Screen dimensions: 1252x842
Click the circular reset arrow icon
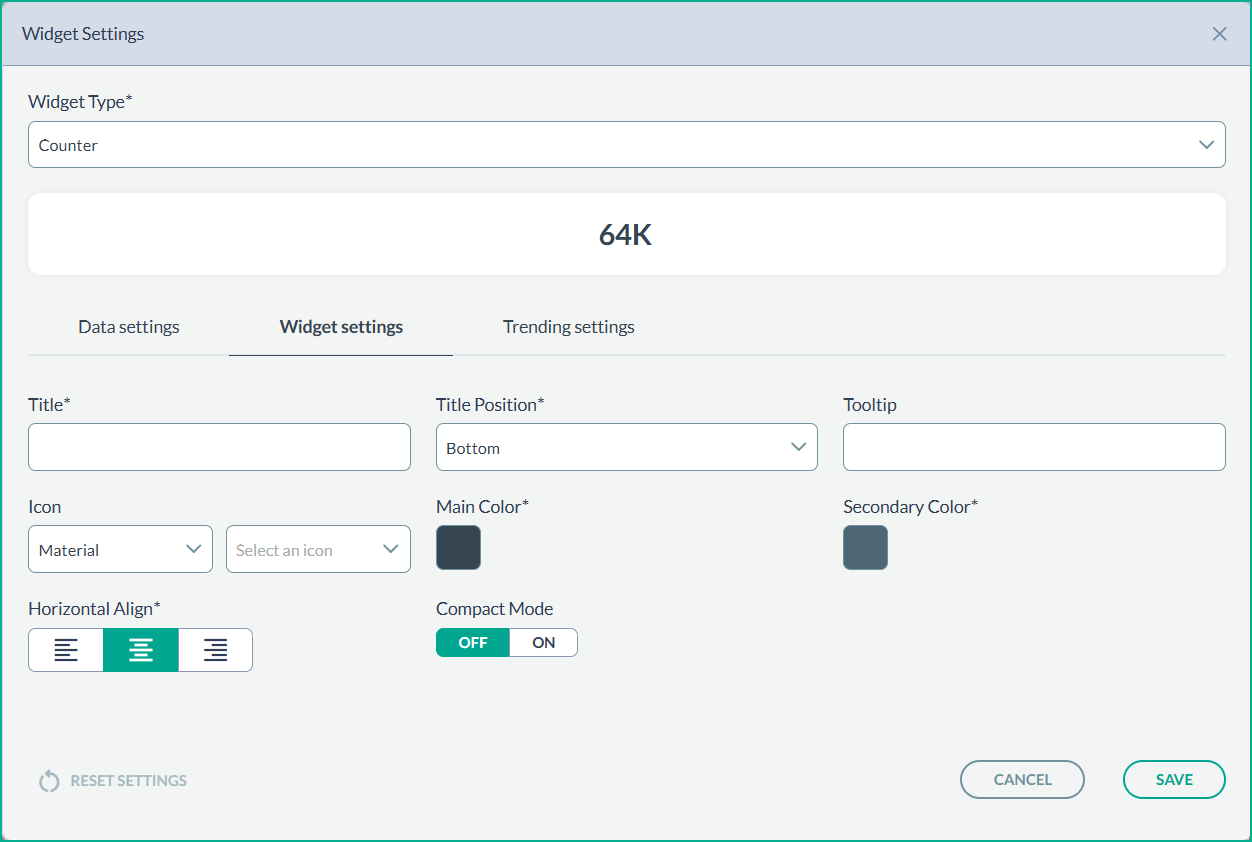49,781
